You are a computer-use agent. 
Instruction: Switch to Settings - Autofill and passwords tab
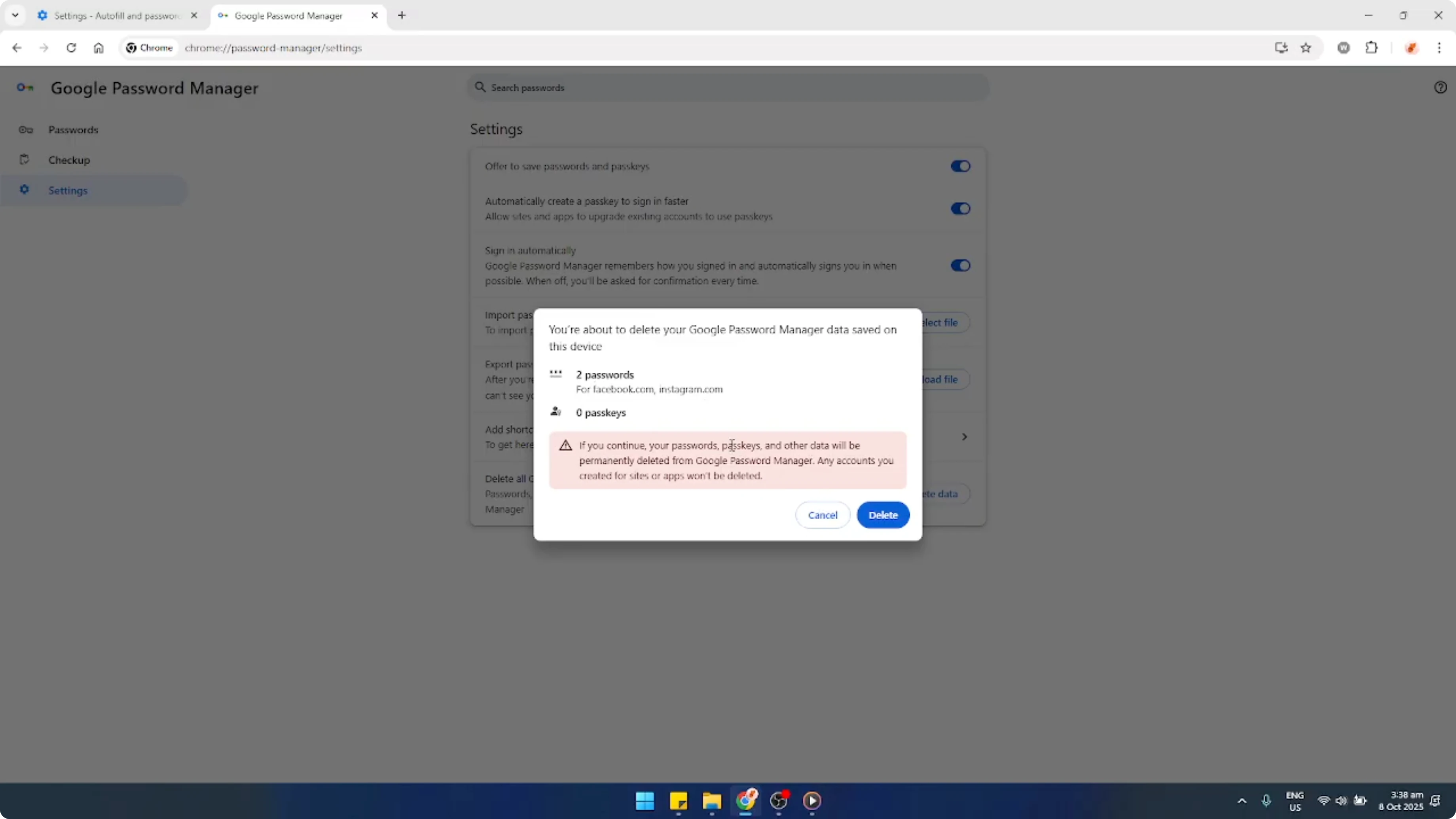pyautogui.click(x=116, y=16)
